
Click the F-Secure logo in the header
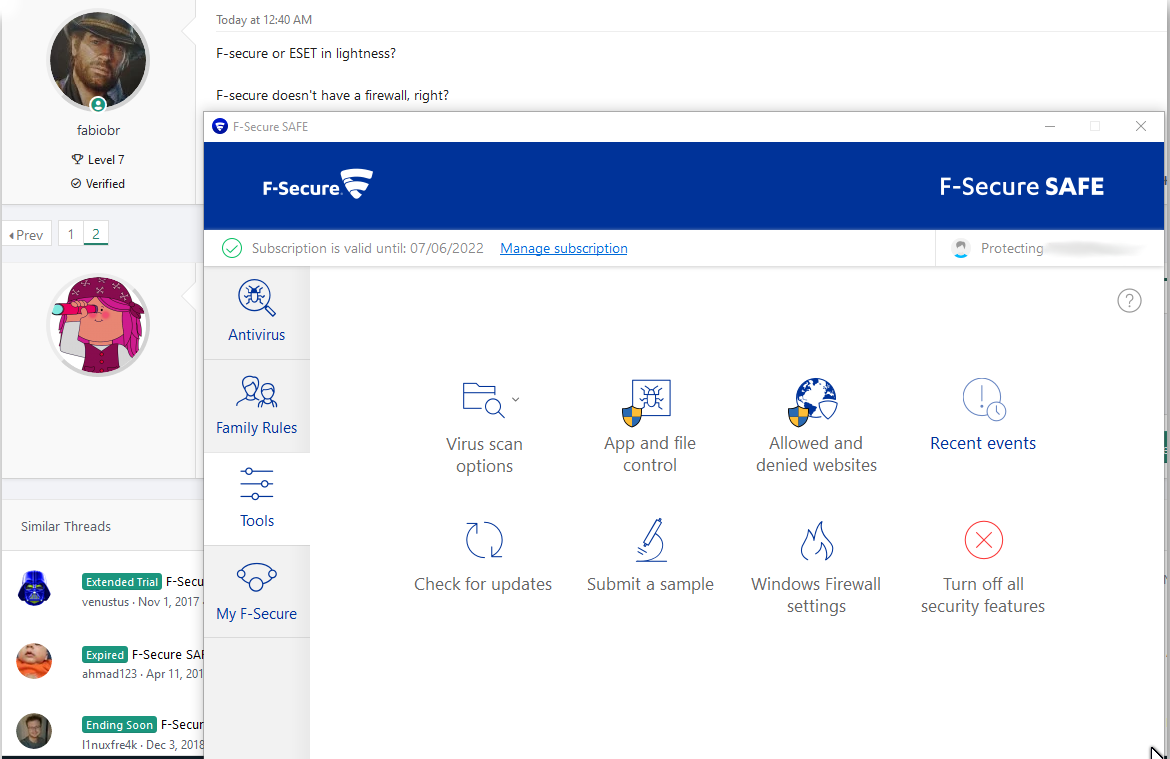(318, 185)
